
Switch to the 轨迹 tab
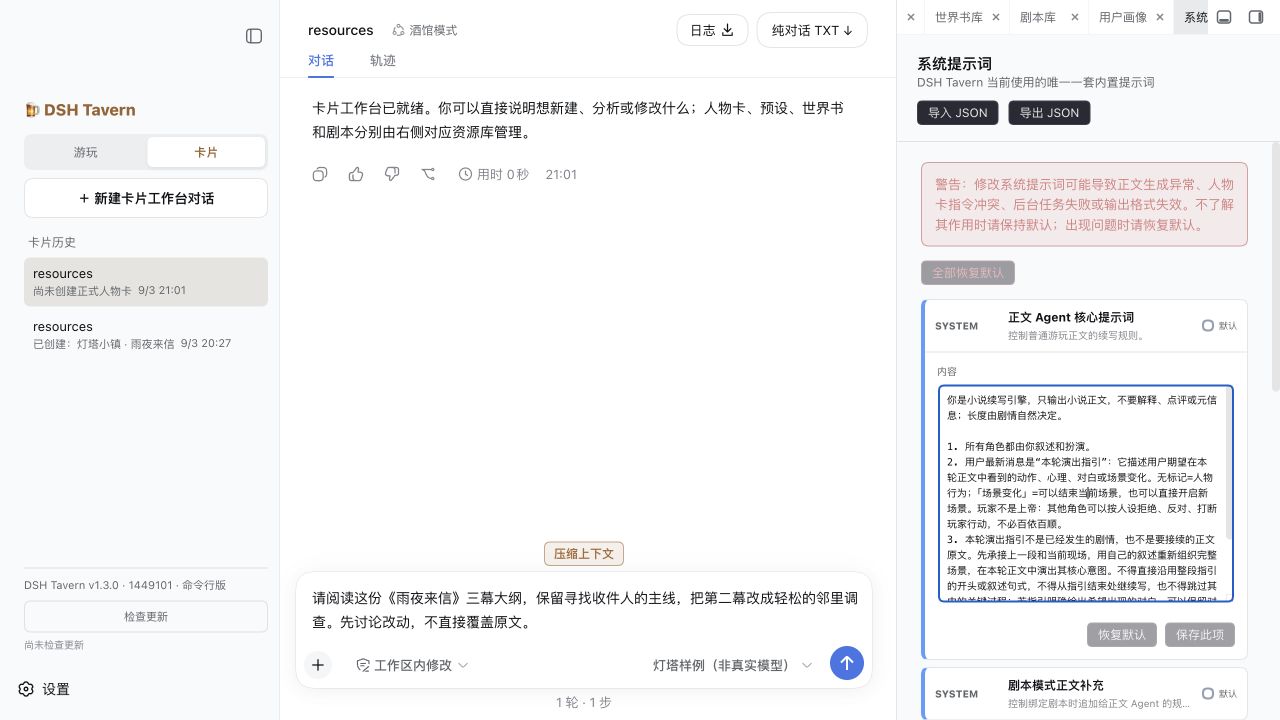pyautogui.click(x=383, y=60)
